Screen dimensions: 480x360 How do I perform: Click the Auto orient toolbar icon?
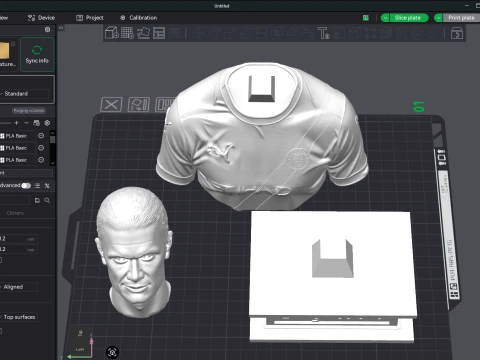[x=143, y=33]
